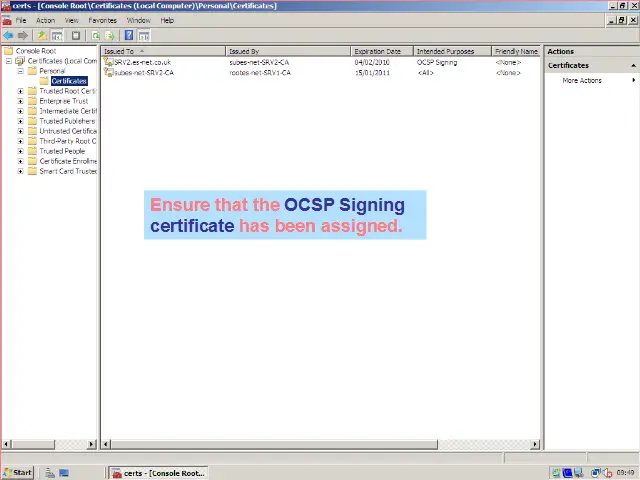Expand the Trusted Root Certification node
The image size is (640, 480).
[20, 91]
